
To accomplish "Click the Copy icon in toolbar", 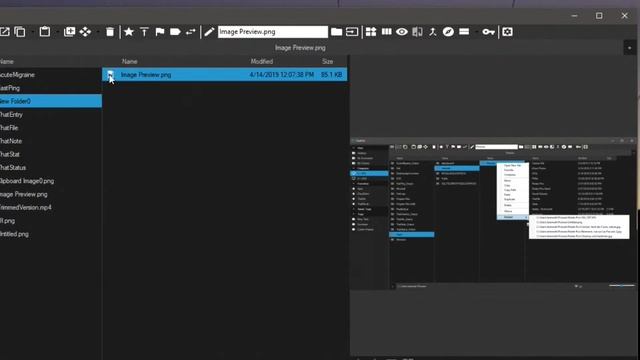I will (20, 32).
